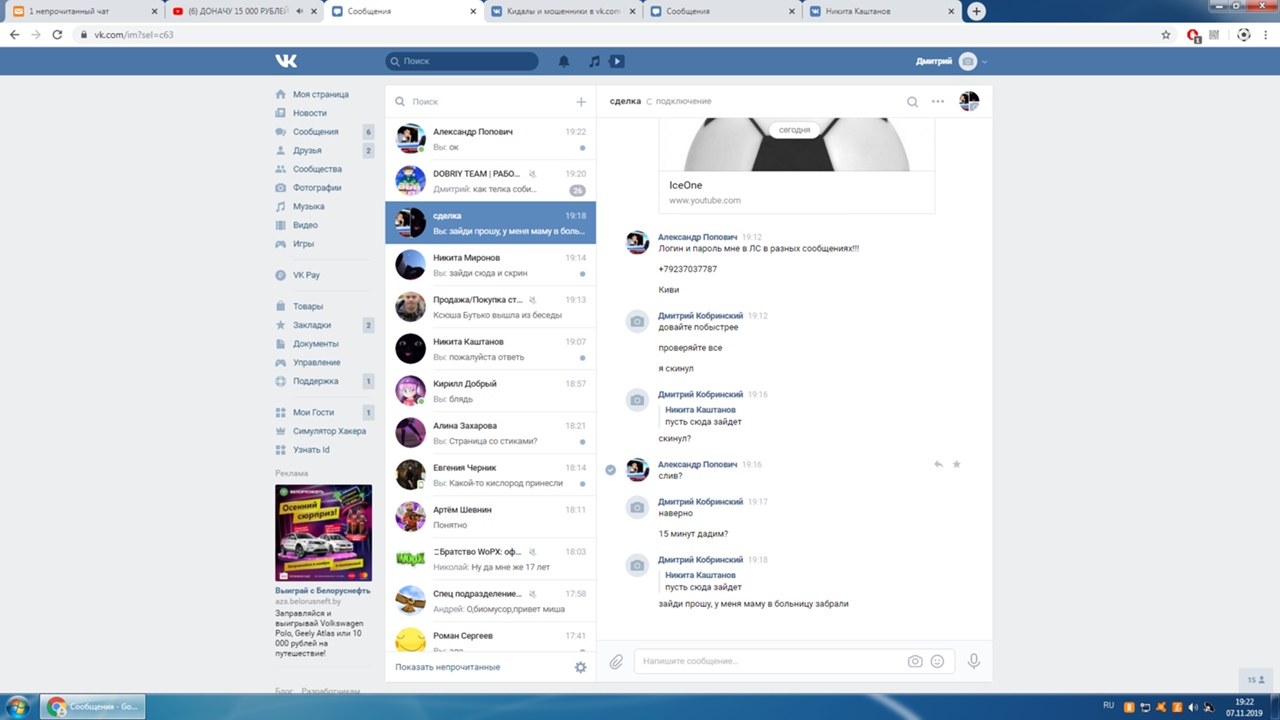
Task: Open dialog settings gear icon
Action: tap(580, 667)
